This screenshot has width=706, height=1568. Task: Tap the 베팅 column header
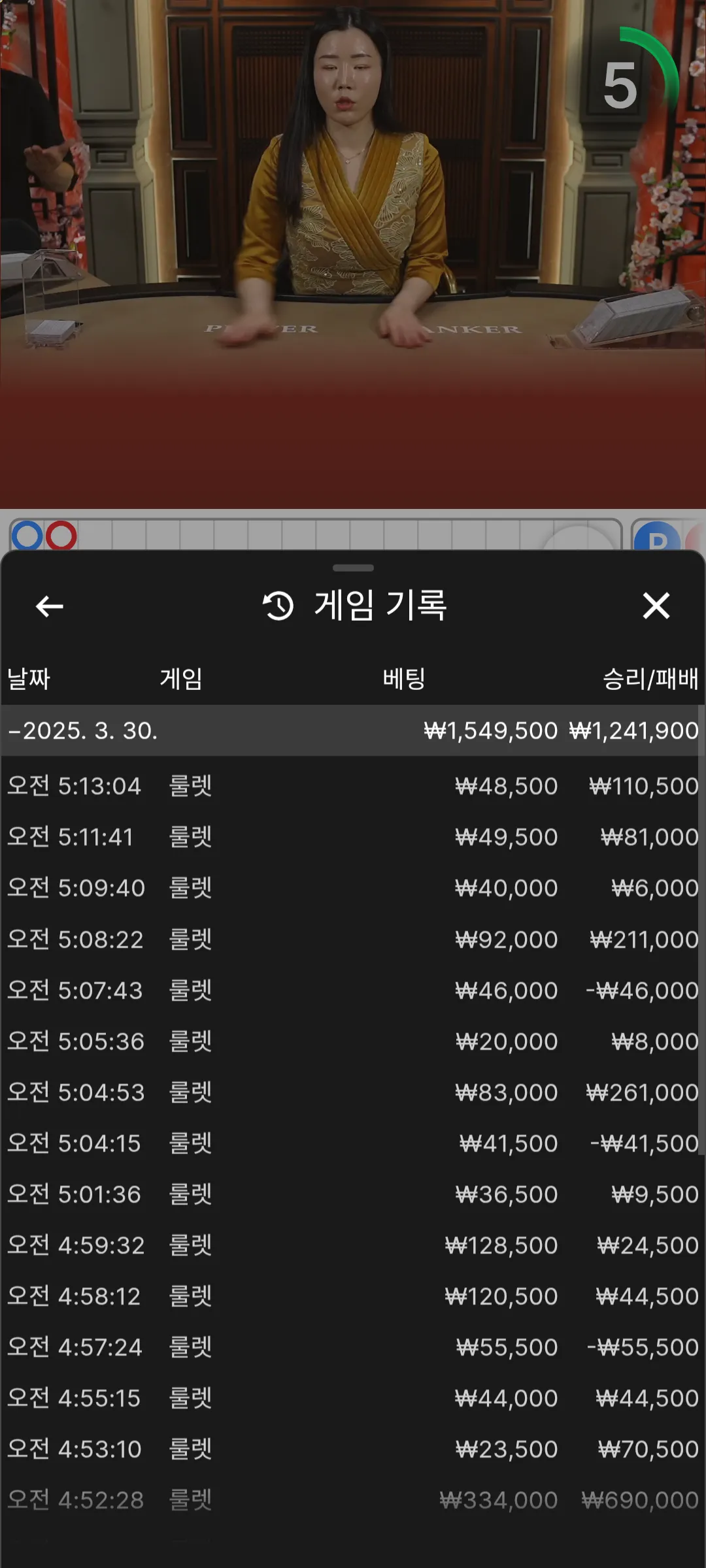404,679
